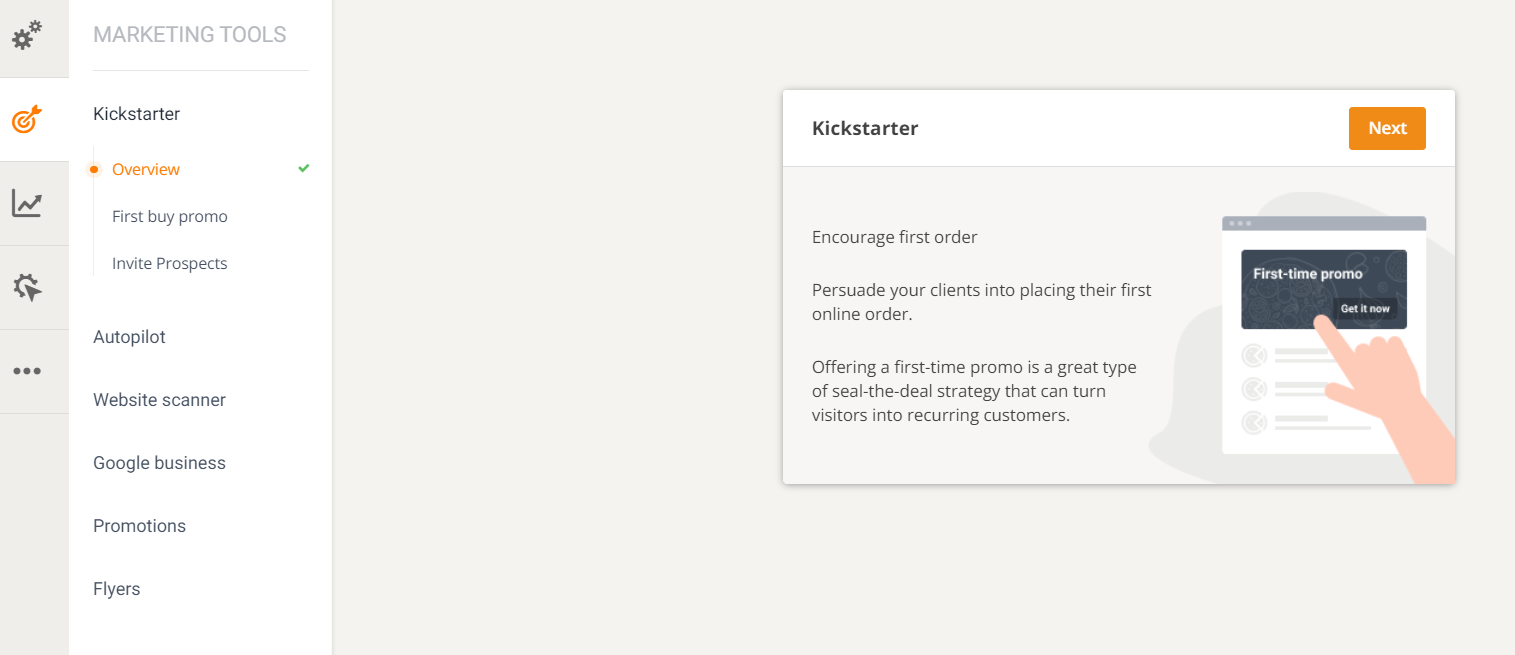Click Get it now in the promo preview

point(1365,308)
